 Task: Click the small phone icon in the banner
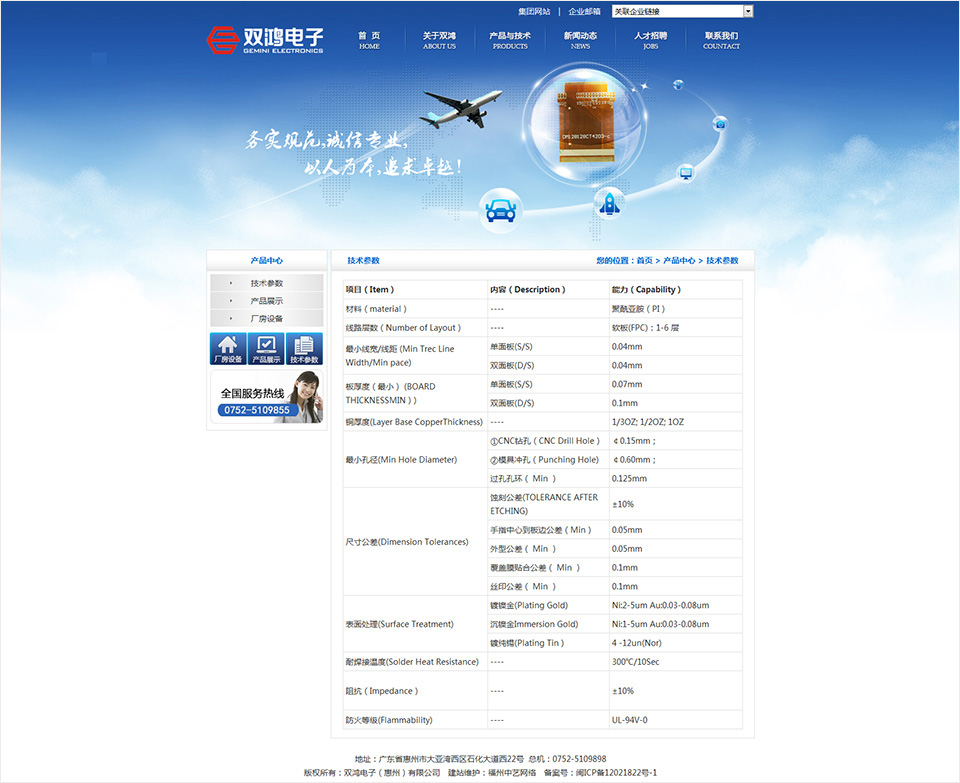pos(720,124)
